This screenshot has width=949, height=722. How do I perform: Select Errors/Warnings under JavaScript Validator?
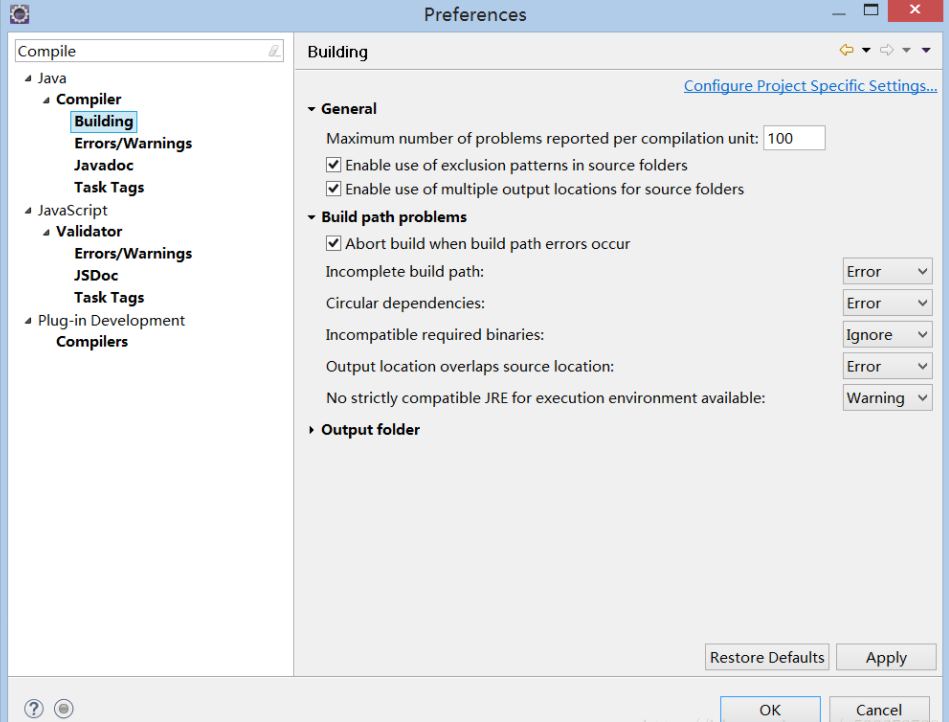point(133,254)
